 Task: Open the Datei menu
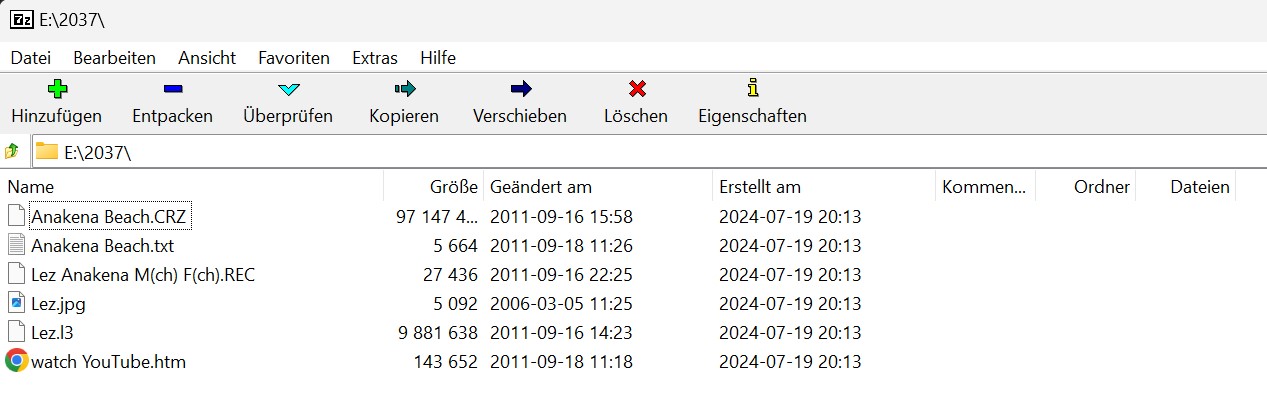[x=30, y=57]
